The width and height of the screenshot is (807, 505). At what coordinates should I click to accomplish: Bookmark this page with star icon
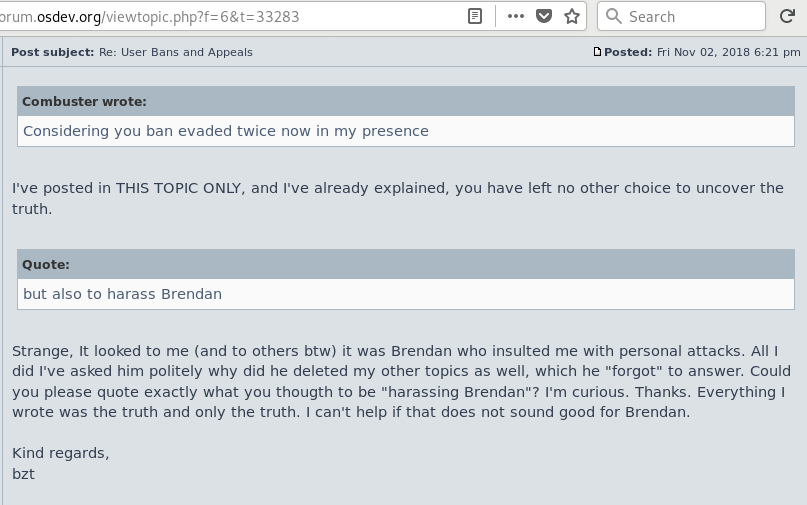pos(572,16)
